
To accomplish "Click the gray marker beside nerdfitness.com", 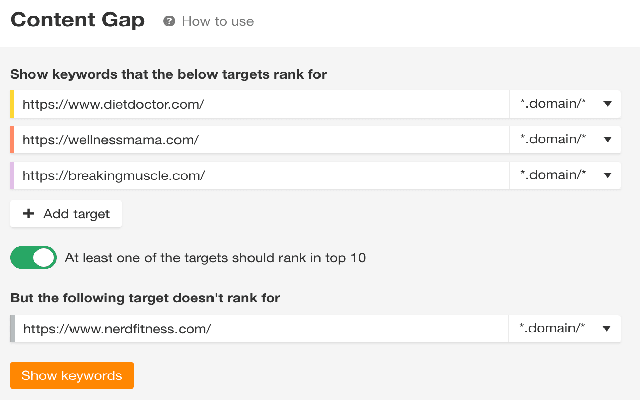I will [12, 328].
